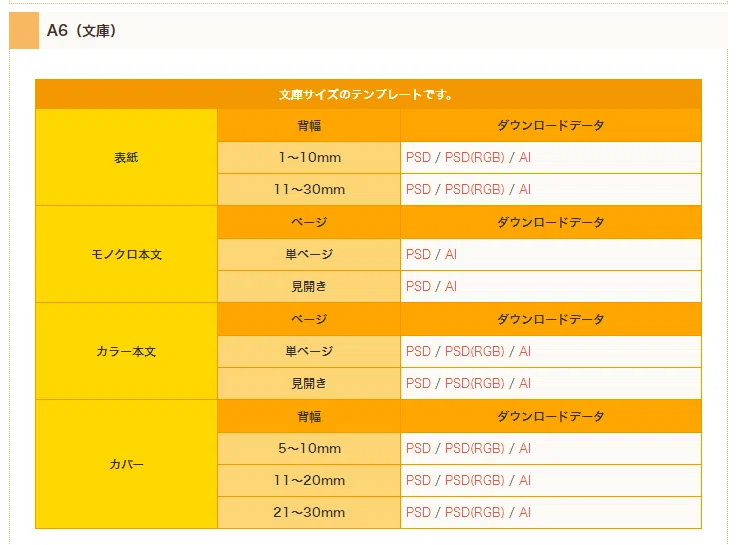739x545 pixels.
Task: Download PSD for モノクロ本文 見開き
Action: click(x=419, y=287)
